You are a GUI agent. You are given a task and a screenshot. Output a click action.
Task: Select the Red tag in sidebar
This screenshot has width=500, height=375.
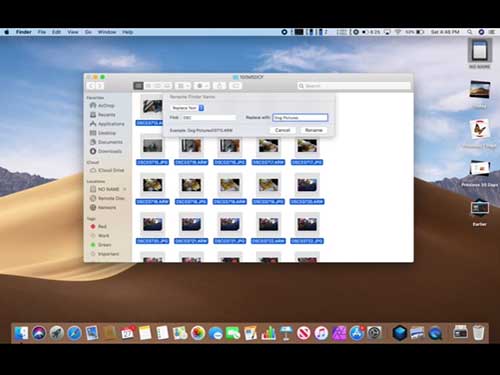pos(102,227)
